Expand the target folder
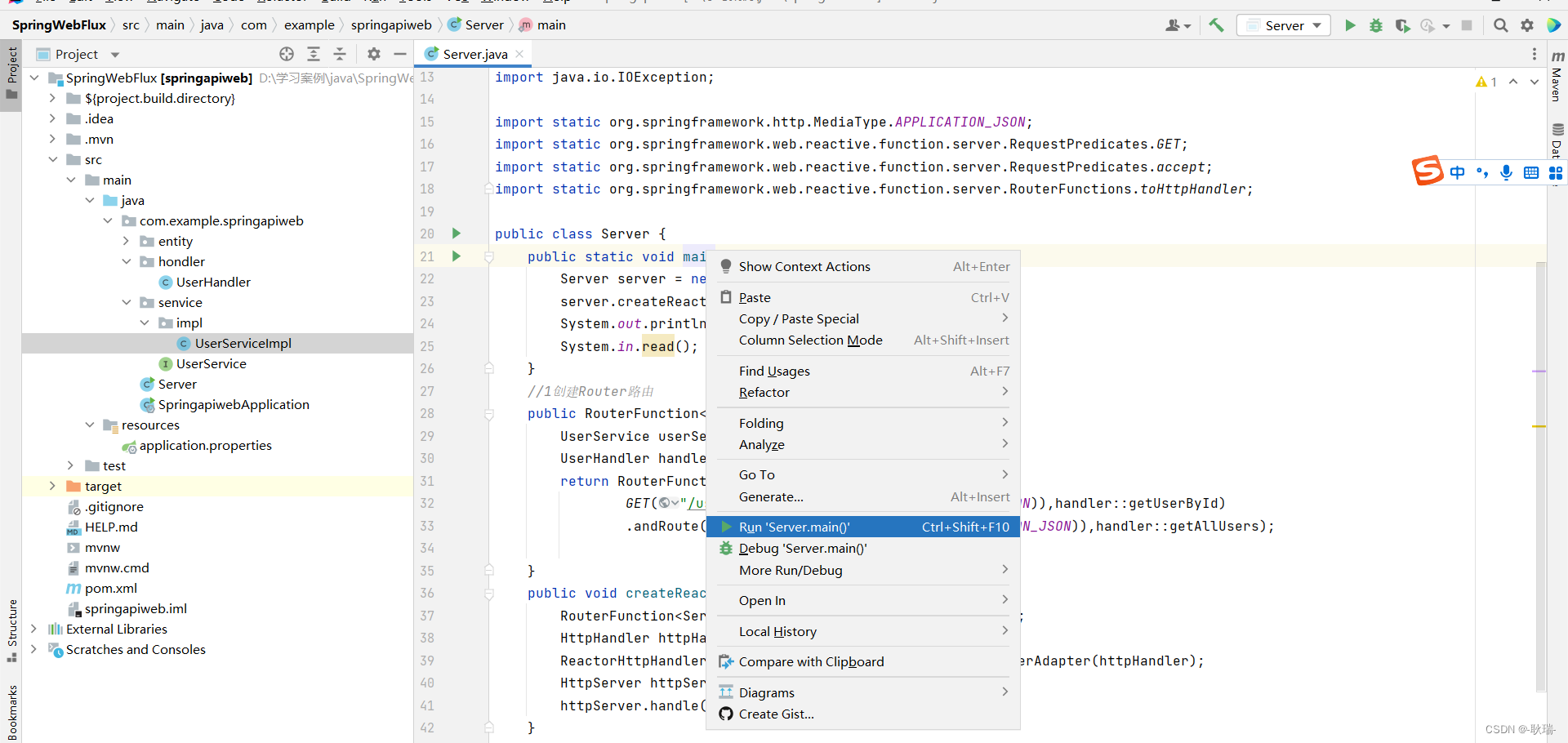The width and height of the screenshot is (1568, 743). 52,486
